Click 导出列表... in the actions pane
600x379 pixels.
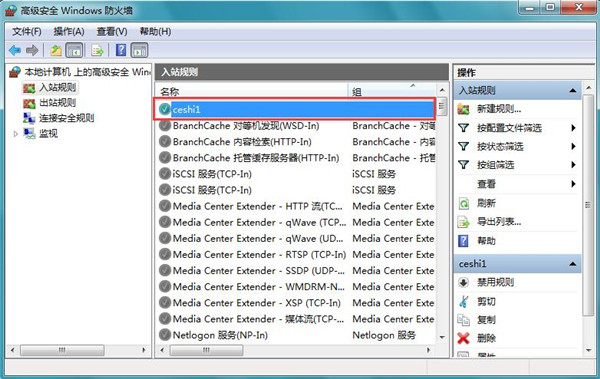pyautogui.click(x=499, y=222)
